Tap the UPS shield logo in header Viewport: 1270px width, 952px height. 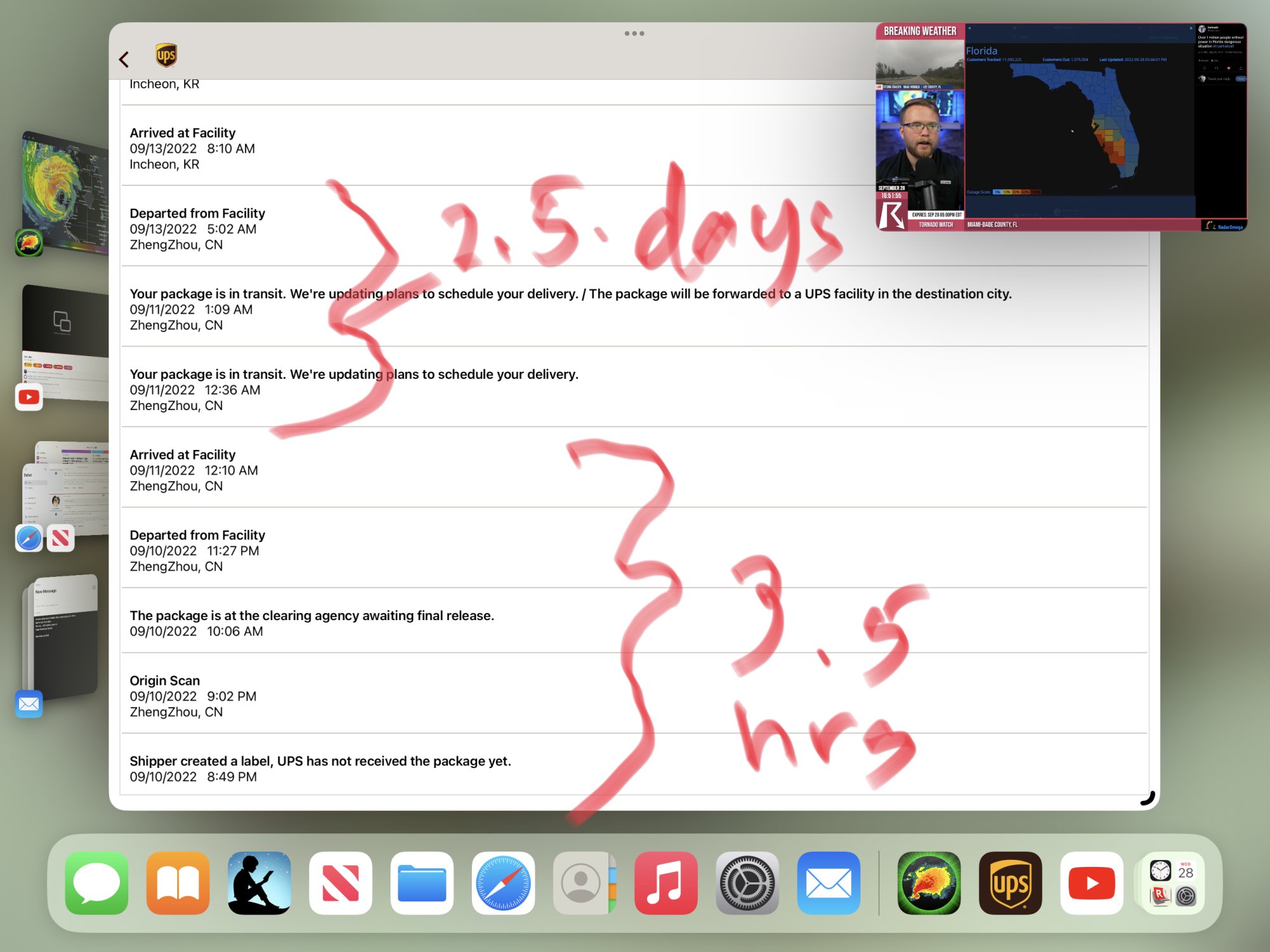click(x=166, y=56)
